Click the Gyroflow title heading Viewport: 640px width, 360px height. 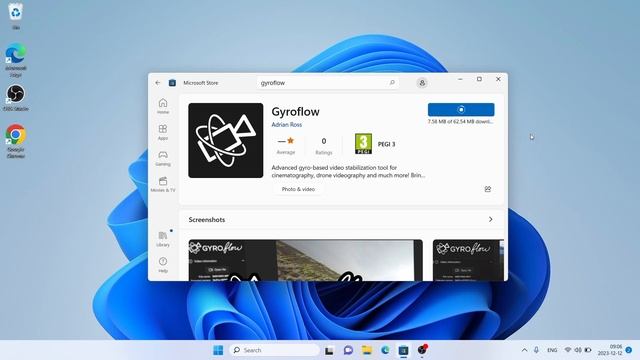point(296,112)
